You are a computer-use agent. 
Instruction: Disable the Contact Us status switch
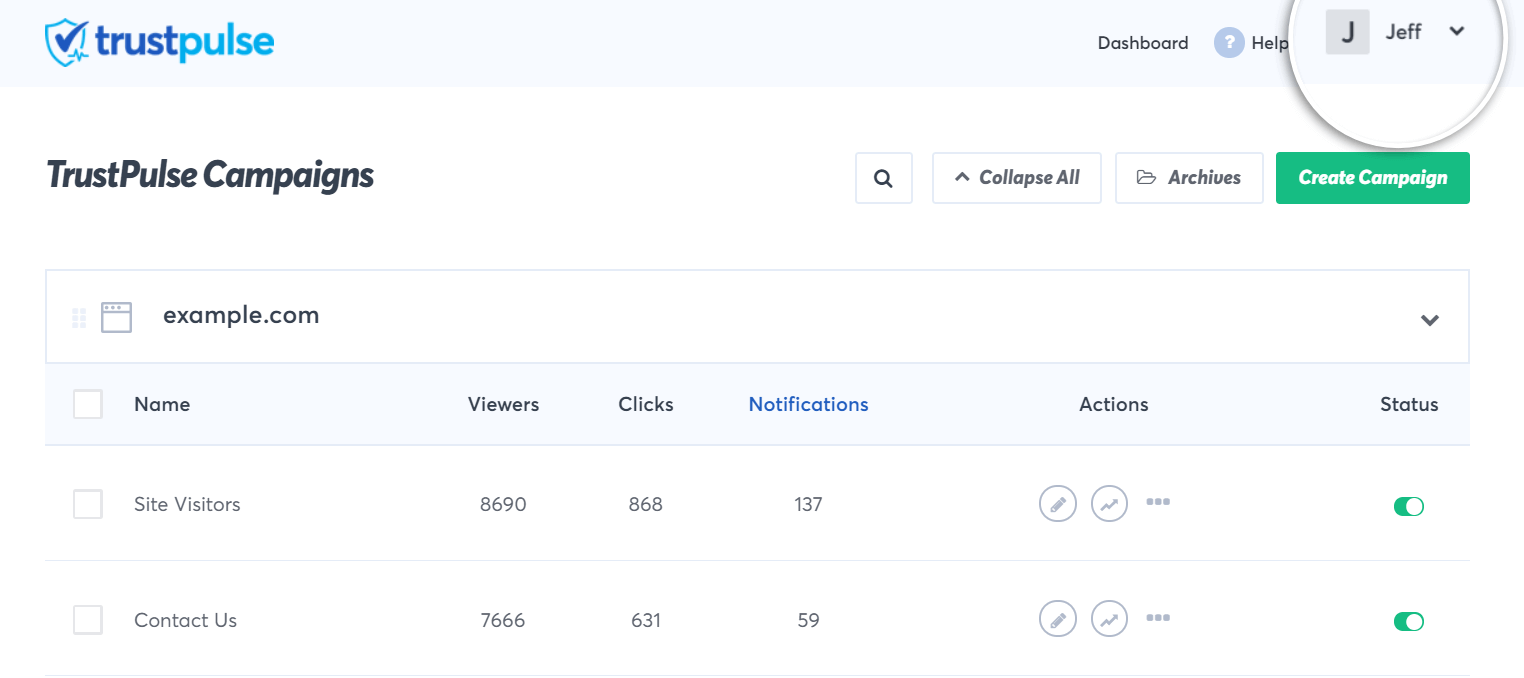point(1409,622)
